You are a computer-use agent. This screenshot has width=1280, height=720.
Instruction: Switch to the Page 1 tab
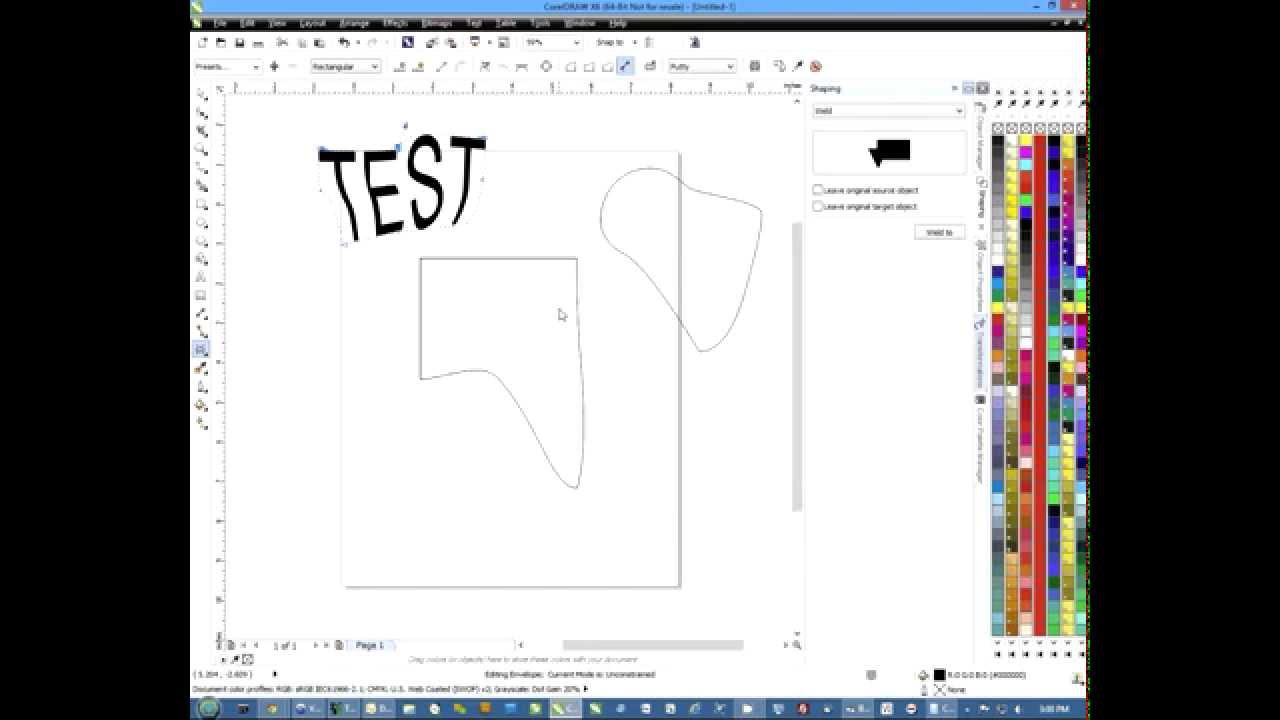click(x=370, y=645)
